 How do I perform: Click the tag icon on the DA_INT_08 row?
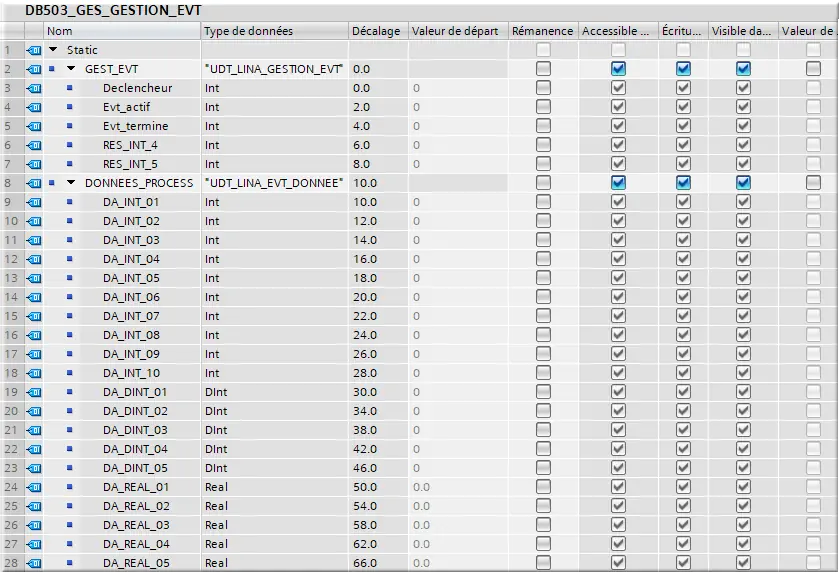(34, 335)
